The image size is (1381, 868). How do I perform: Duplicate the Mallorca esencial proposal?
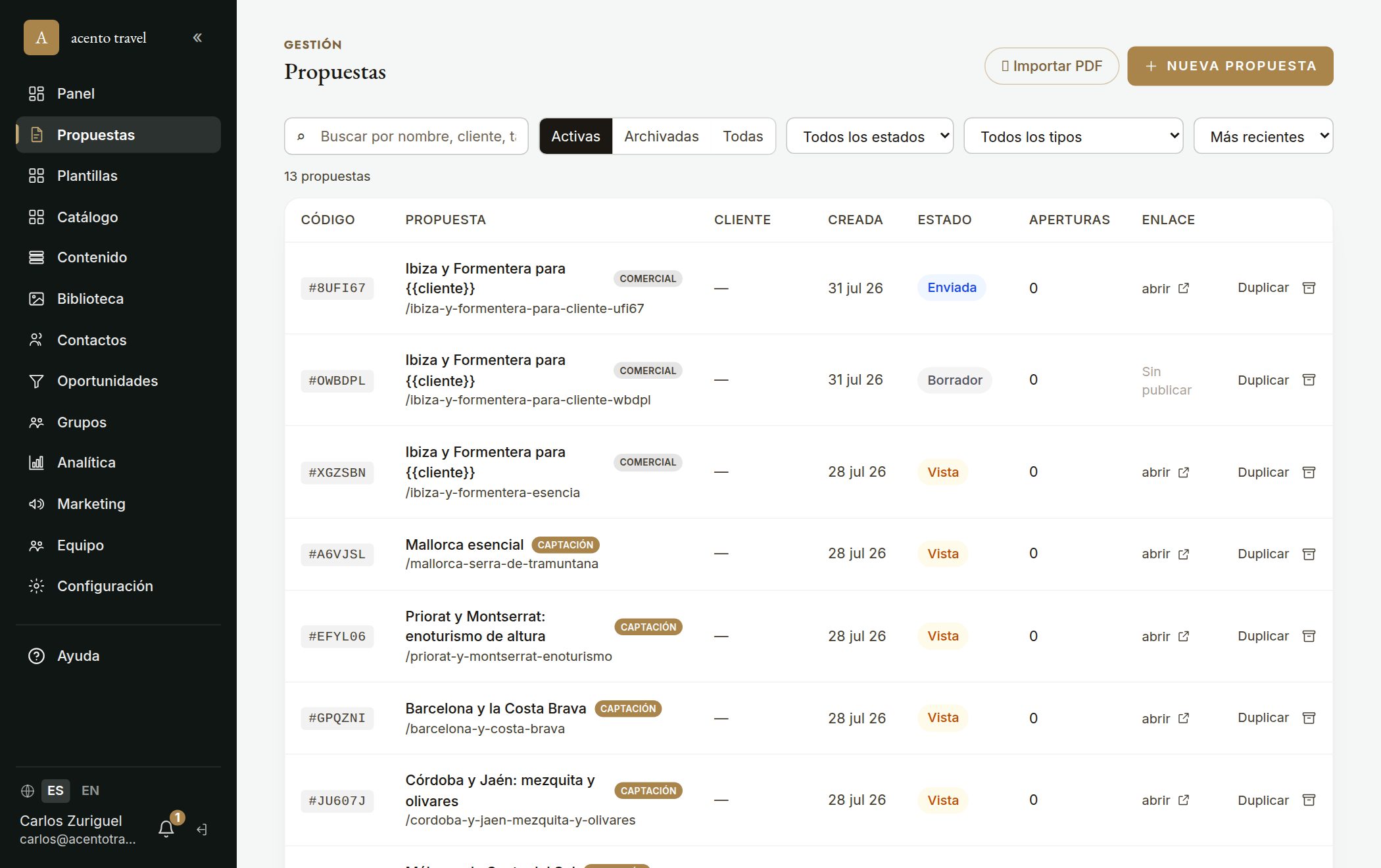click(1263, 554)
